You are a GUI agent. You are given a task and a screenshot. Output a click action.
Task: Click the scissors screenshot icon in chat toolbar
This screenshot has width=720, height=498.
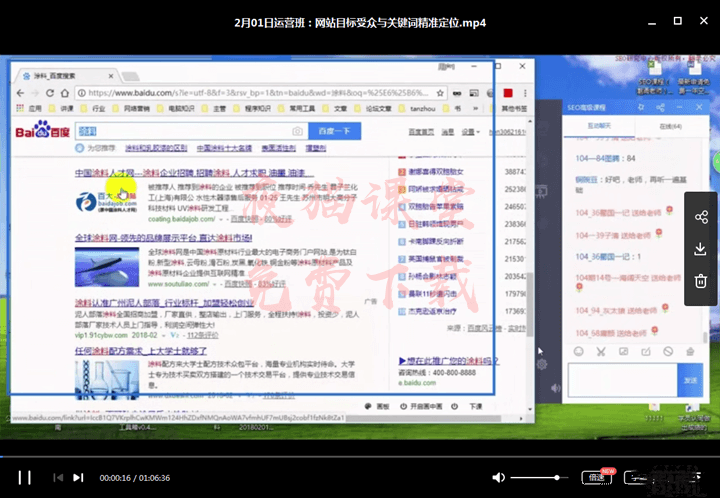pyautogui.click(x=601, y=352)
